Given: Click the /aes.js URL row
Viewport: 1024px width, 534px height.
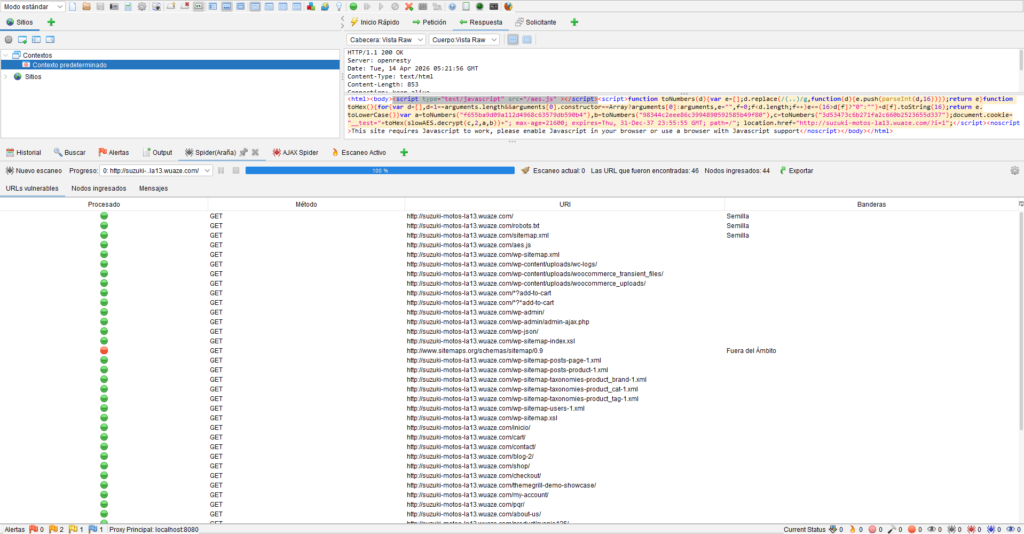Looking at the screenshot, I should (509, 245).
